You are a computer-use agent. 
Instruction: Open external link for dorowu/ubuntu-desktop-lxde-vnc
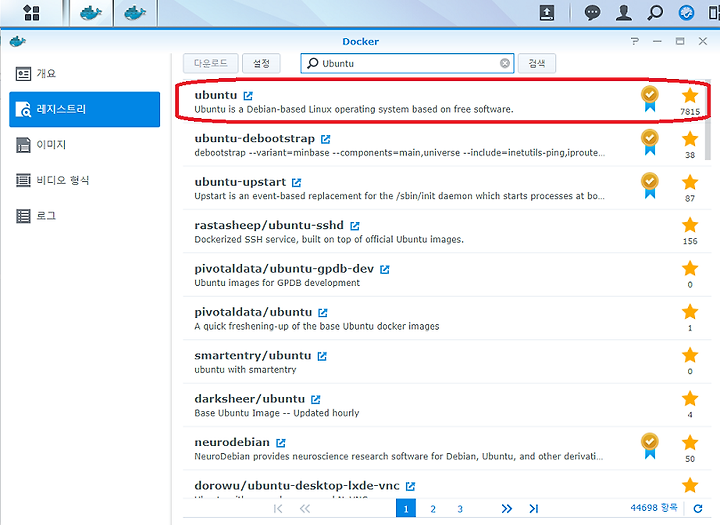click(411, 486)
